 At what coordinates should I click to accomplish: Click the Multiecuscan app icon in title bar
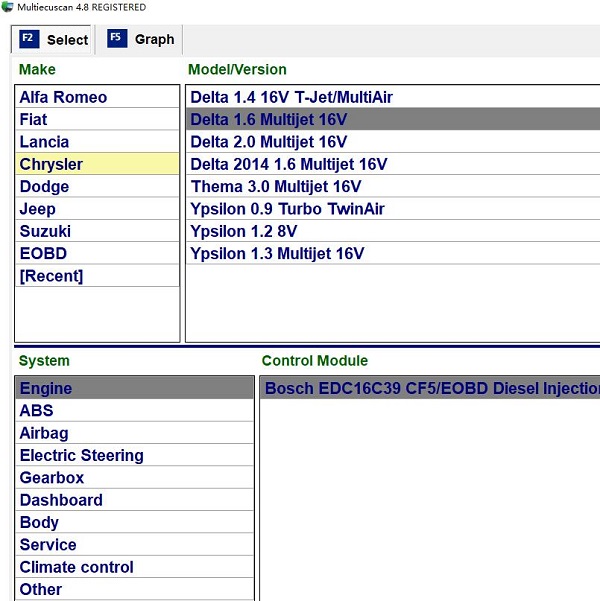[x=7, y=7]
